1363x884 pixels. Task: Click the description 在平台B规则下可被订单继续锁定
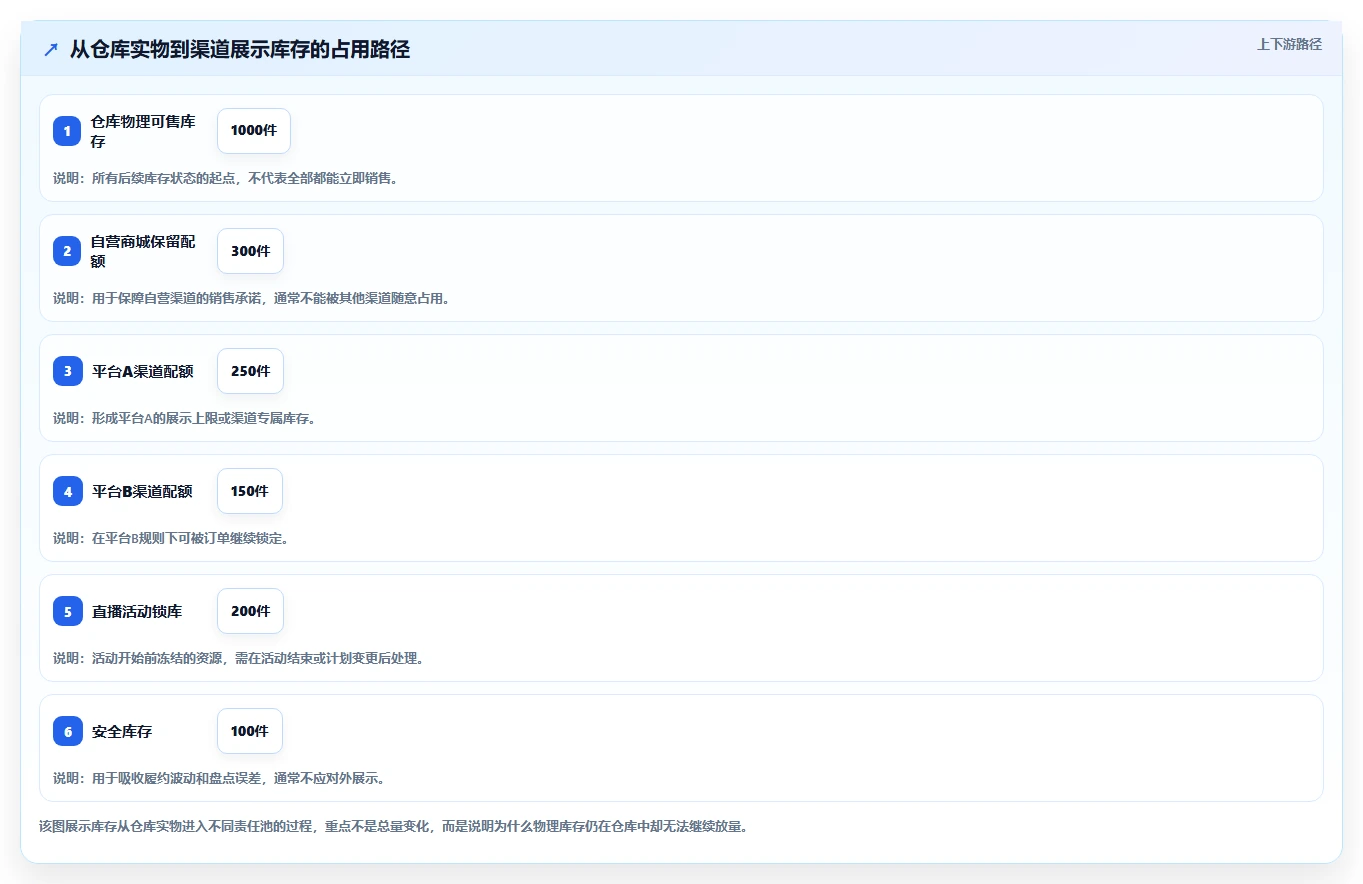point(171,538)
